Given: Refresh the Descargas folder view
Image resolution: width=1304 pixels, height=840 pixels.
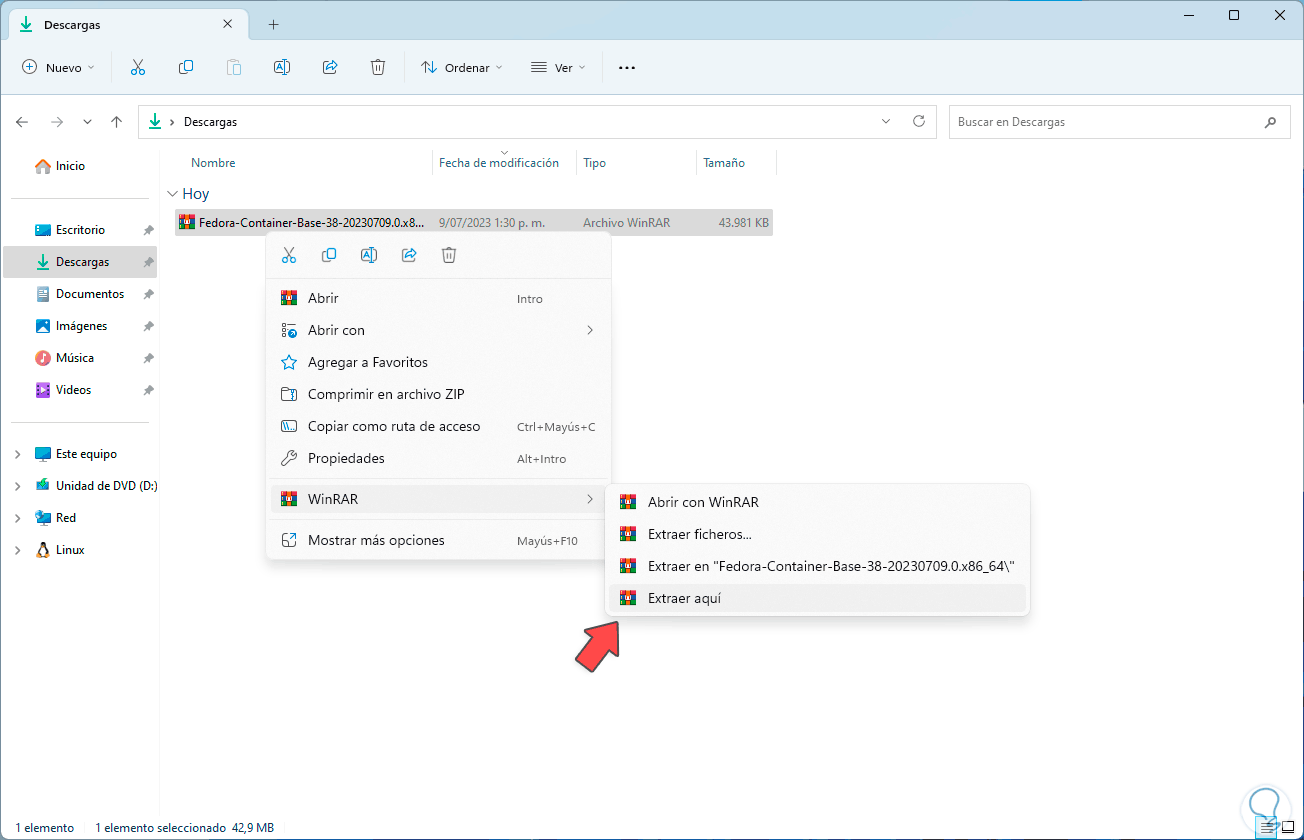Looking at the screenshot, I should coord(919,122).
